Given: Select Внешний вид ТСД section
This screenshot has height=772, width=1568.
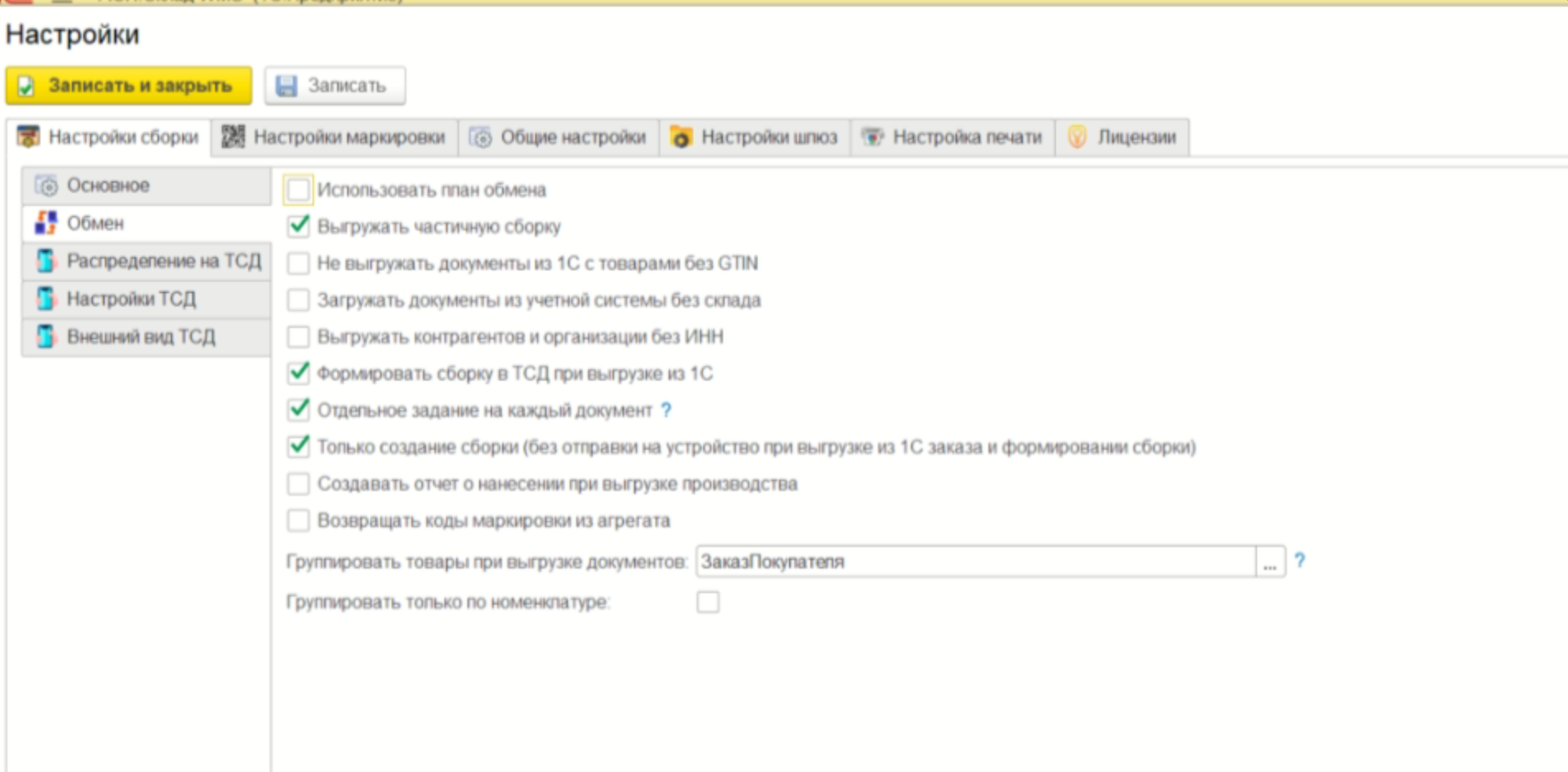Looking at the screenshot, I should (x=147, y=337).
